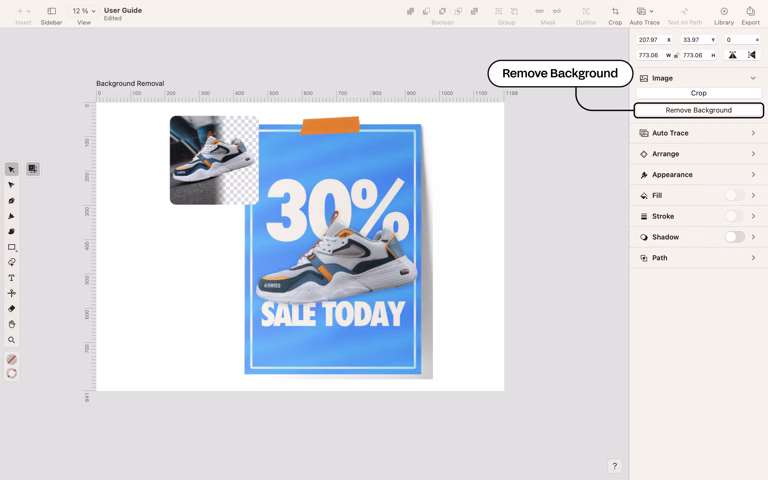The width and height of the screenshot is (768, 480).
Task: Open the Insert plus menu
Action: [x=23, y=11]
